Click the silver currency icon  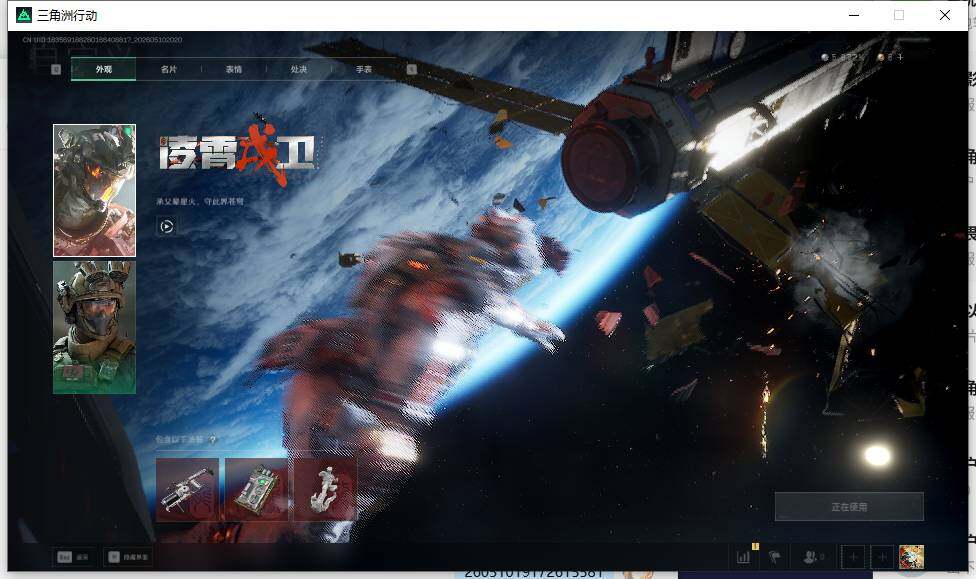coord(825,57)
